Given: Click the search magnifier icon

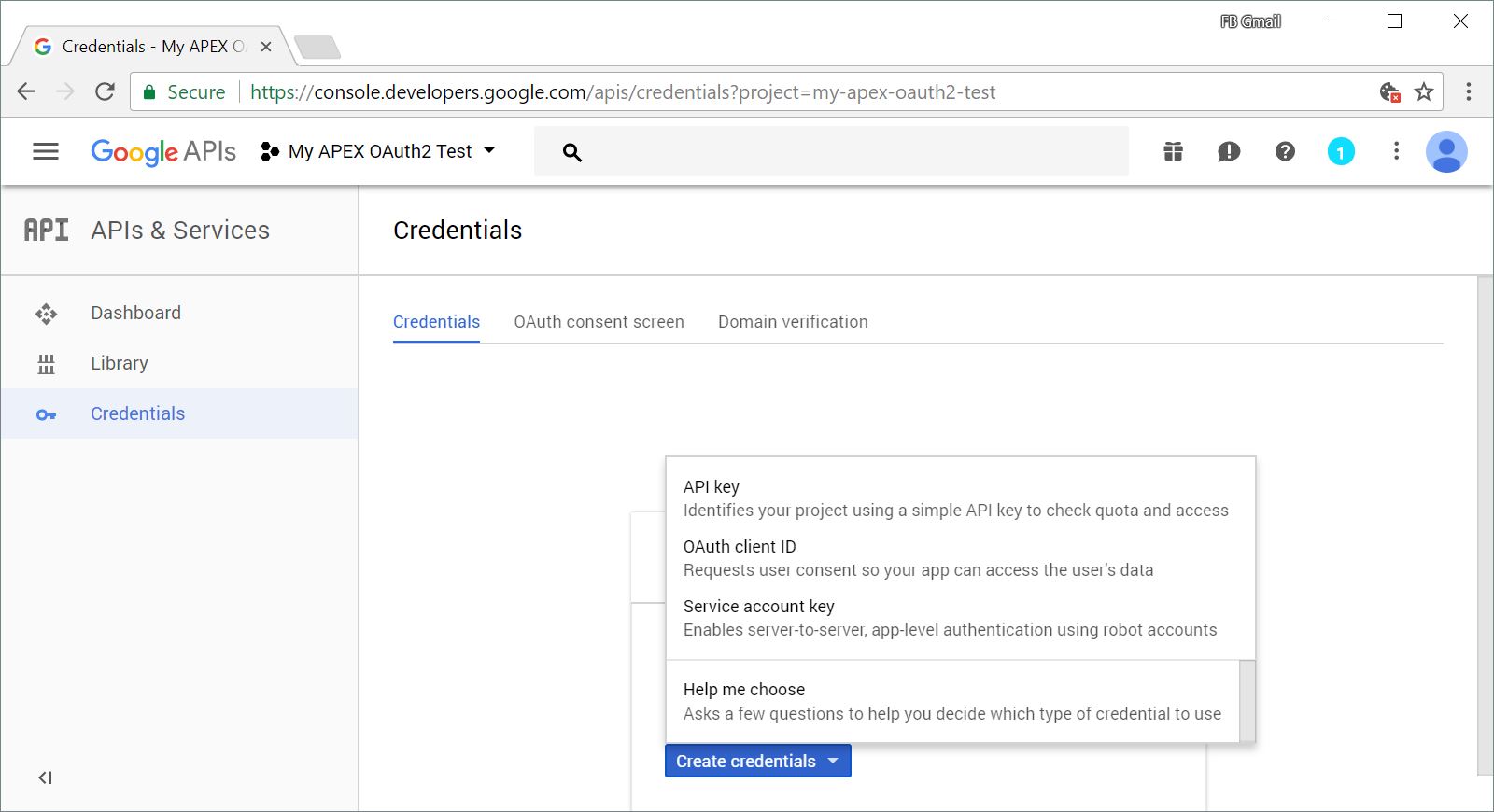Looking at the screenshot, I should click(x=572, y=152).
